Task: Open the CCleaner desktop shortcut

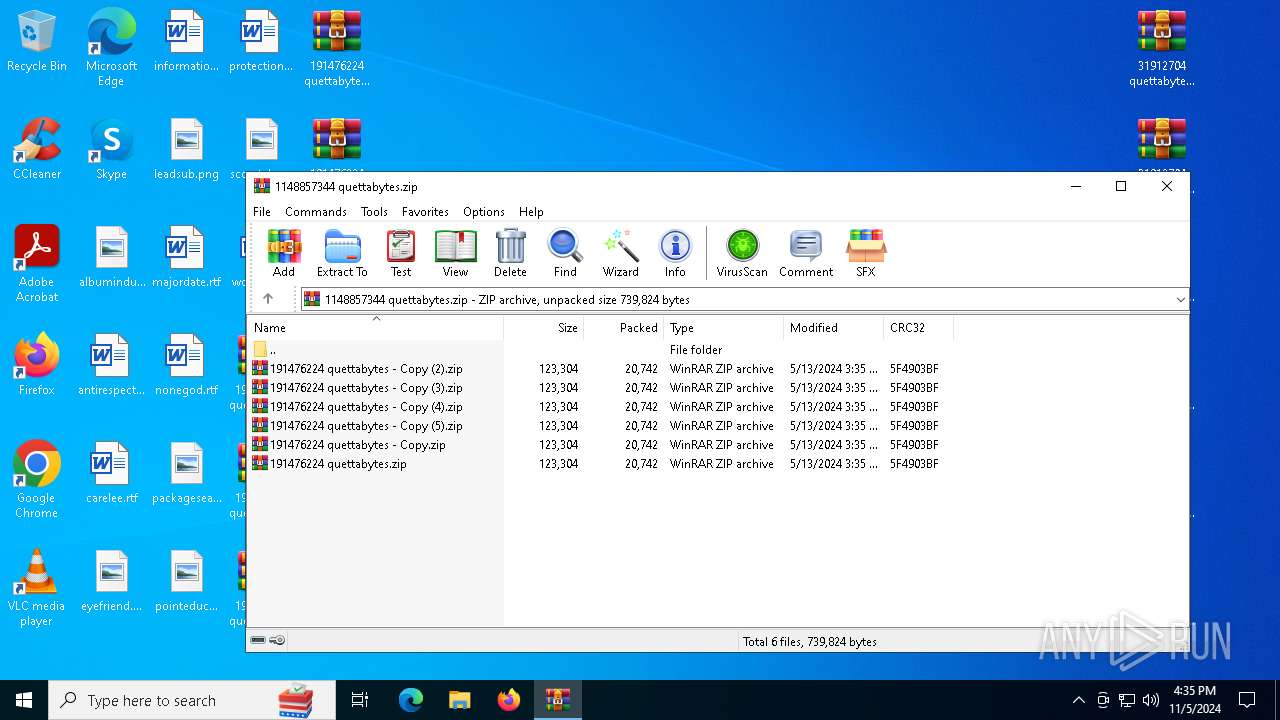Action: pos(37,149)
